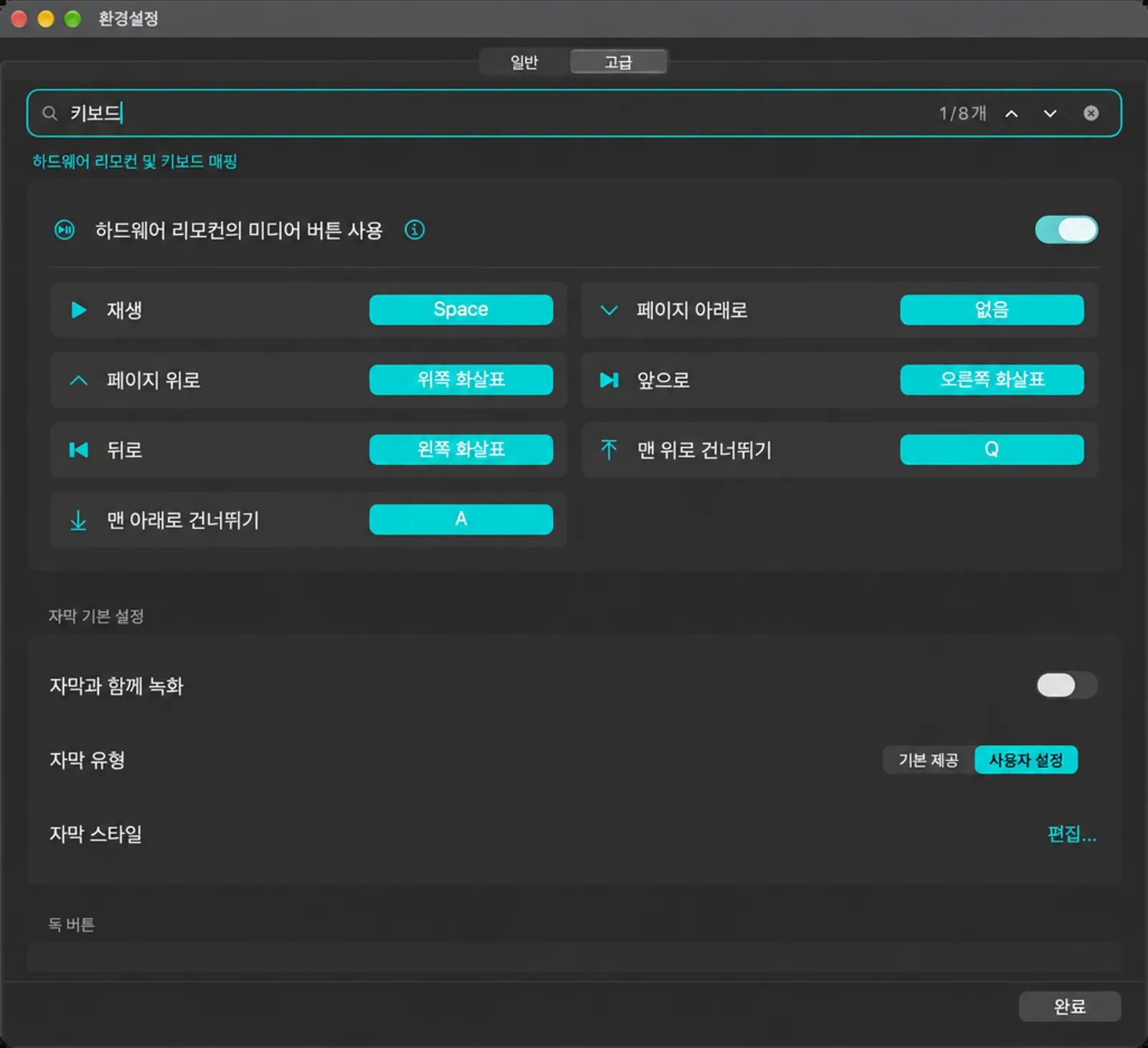Click the 하드웨어 리모컨 및 키보드 매핑 heading
This screenshot has width=1148, height=1048.
135,162
